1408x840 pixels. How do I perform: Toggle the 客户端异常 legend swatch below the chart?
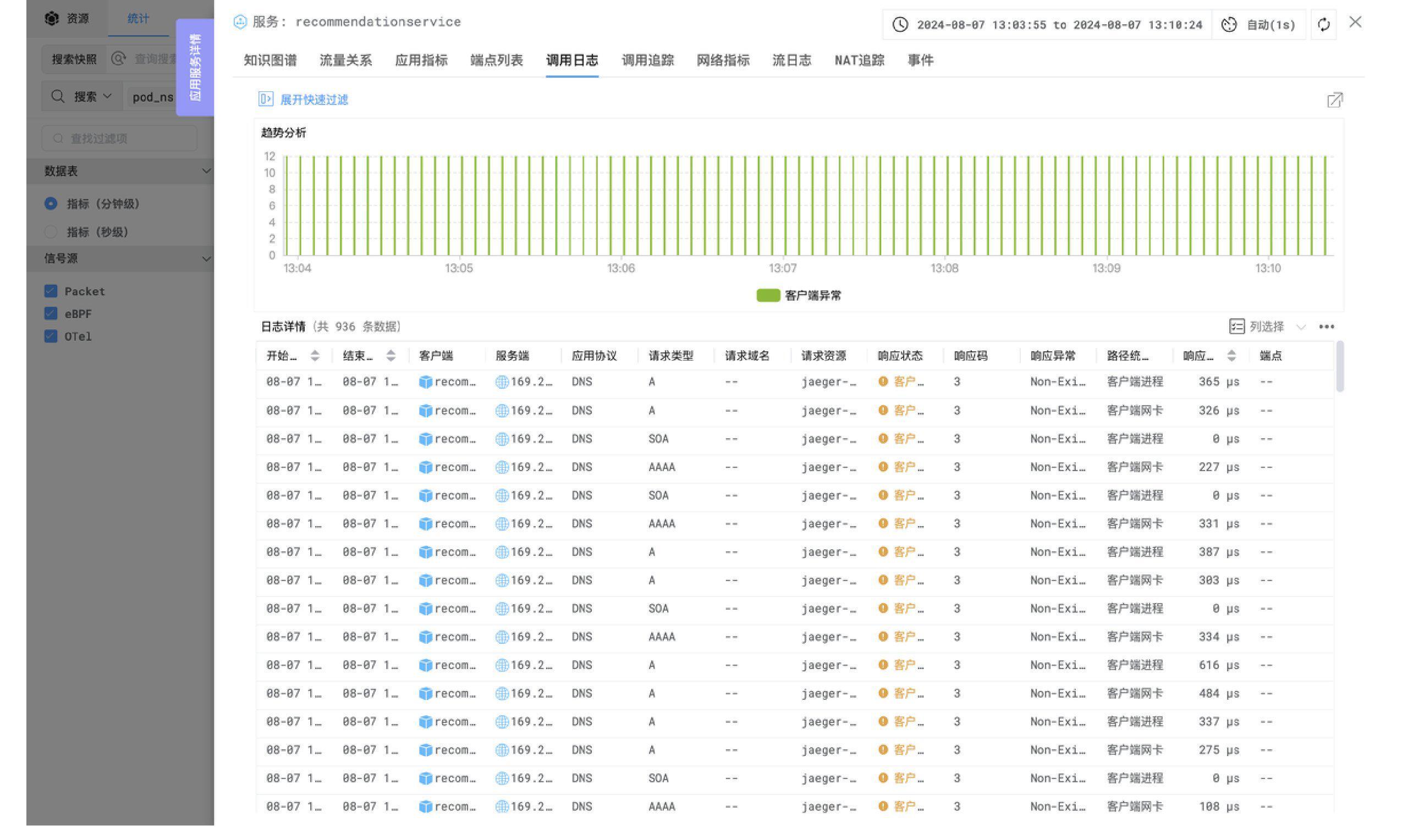[x=768, y=295]
